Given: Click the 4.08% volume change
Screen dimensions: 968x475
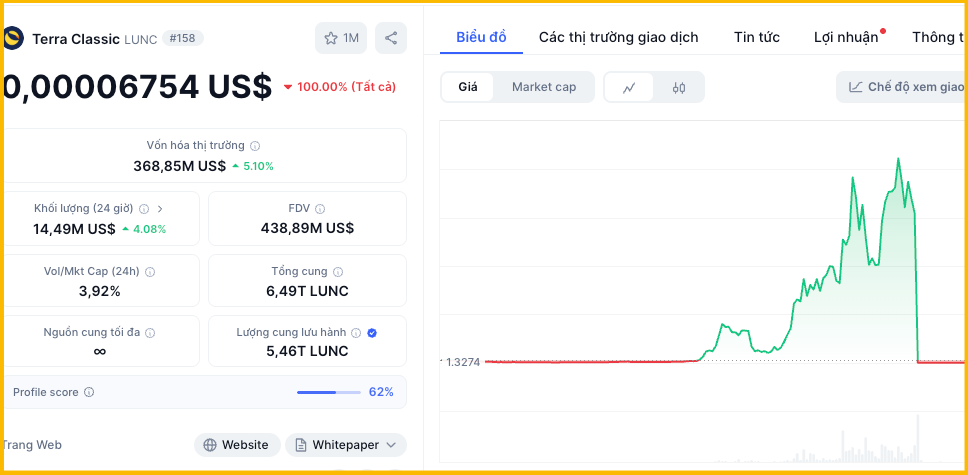Looking at the screenshot, I should click(x=144, y=229).
